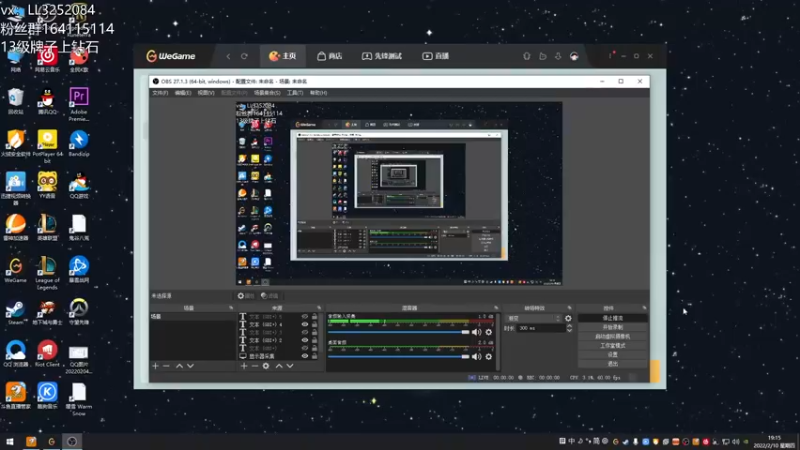Open OBS Settings from Controls panel
The width and height of the screenshot is (800, 450).
coord(613,355)
